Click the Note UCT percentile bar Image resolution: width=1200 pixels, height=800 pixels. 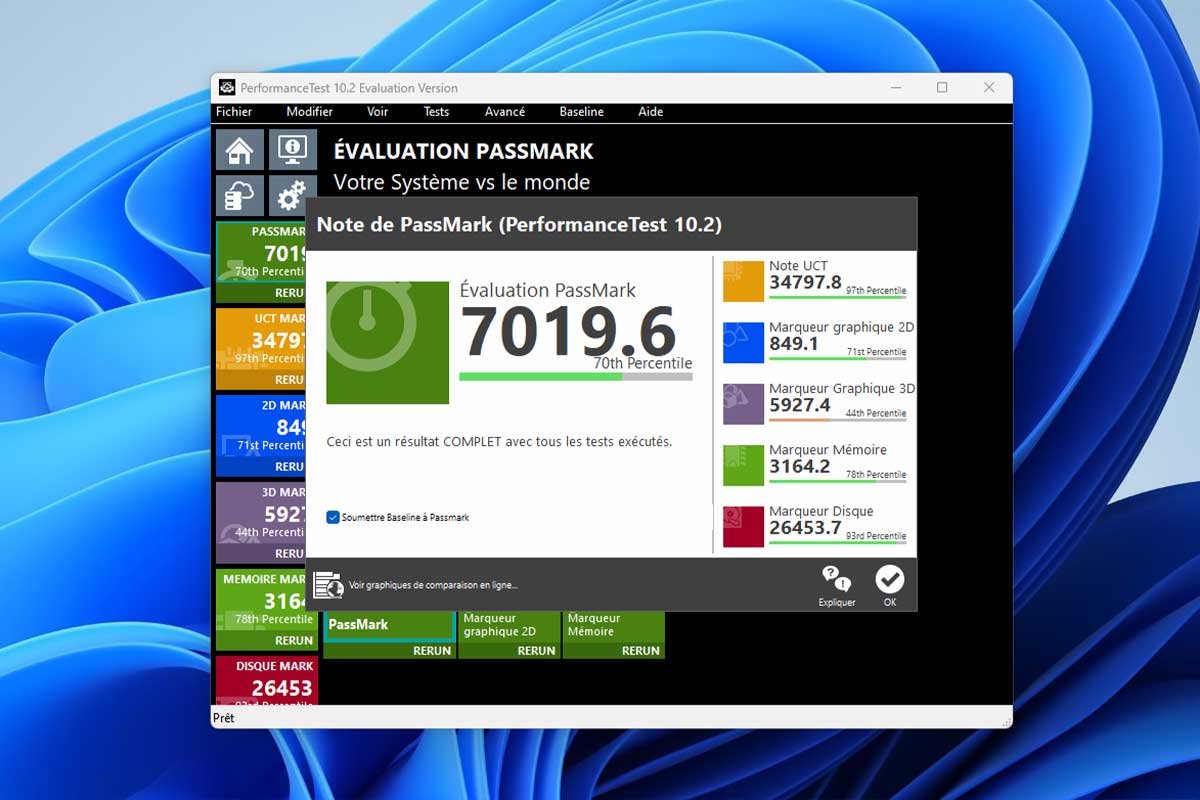(838, 297)
